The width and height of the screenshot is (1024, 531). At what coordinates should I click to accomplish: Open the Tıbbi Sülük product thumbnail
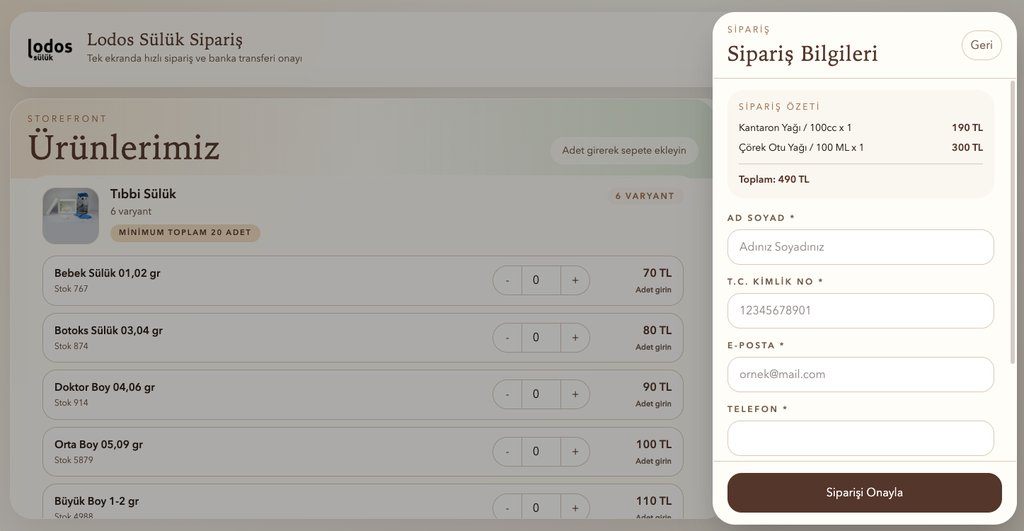click(x=70, y=215)
